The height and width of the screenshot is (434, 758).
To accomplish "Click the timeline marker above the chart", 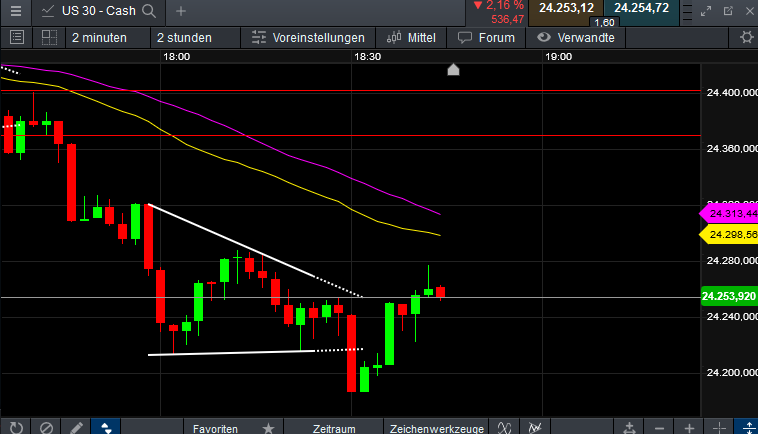I will coord(453,70).
